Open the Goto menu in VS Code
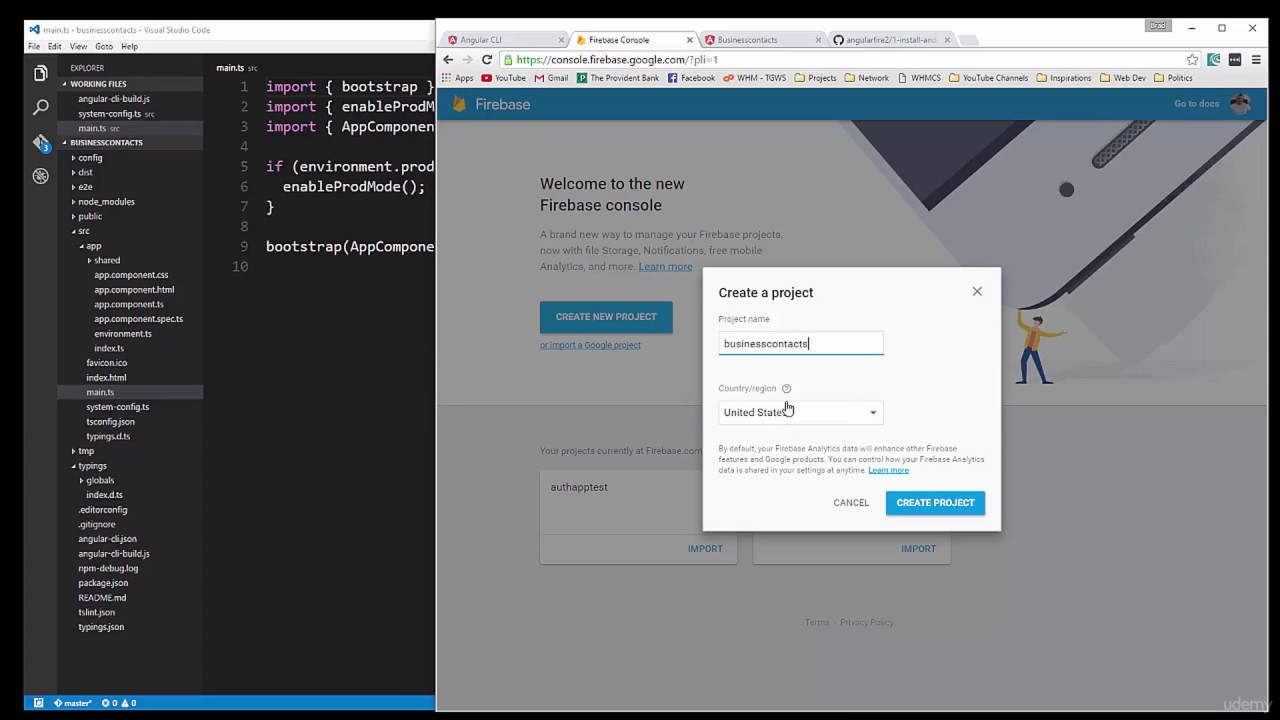This screenshot has height=720, width=1280. (104, 47)
